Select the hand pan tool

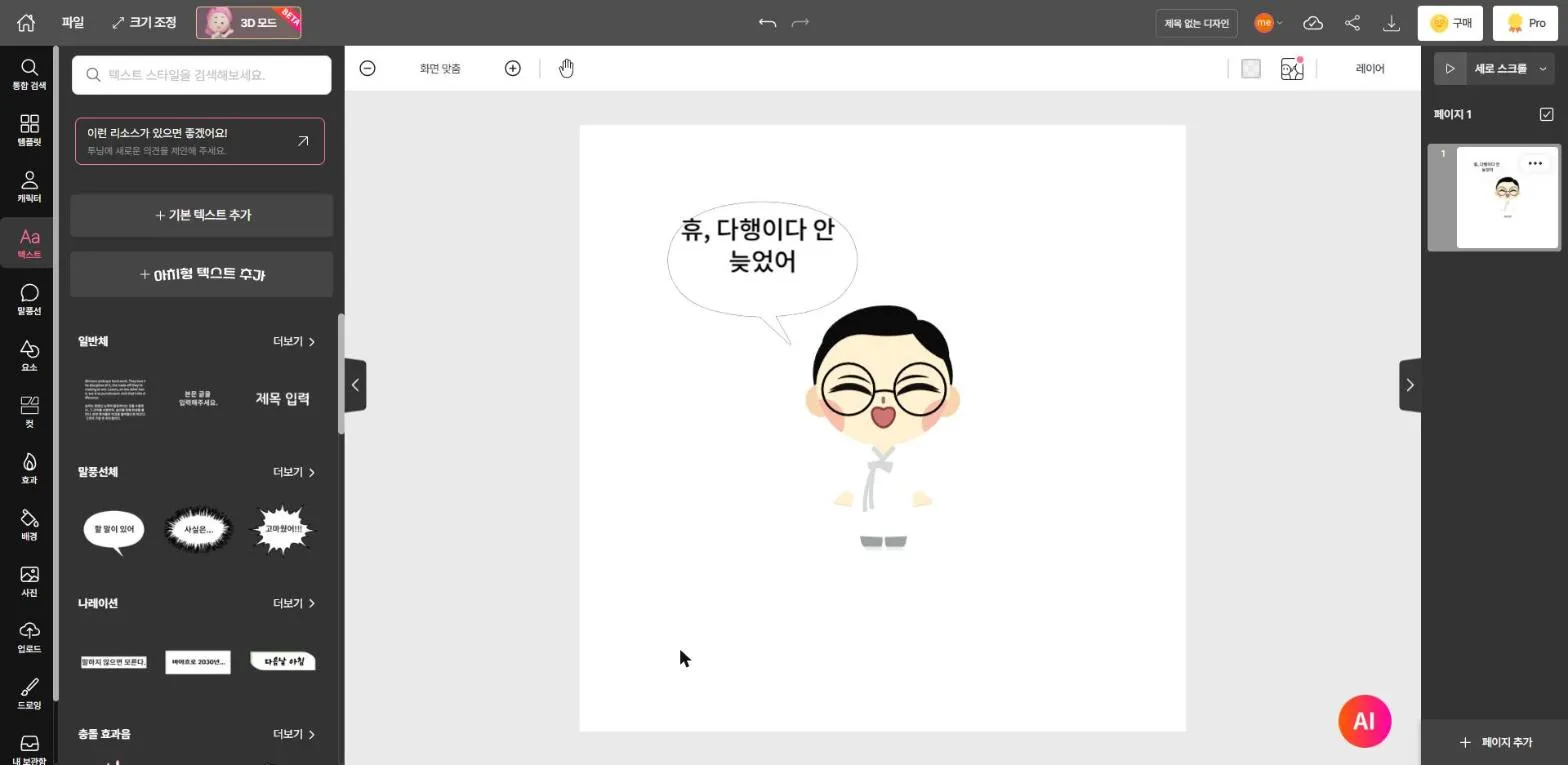(567, 68)
